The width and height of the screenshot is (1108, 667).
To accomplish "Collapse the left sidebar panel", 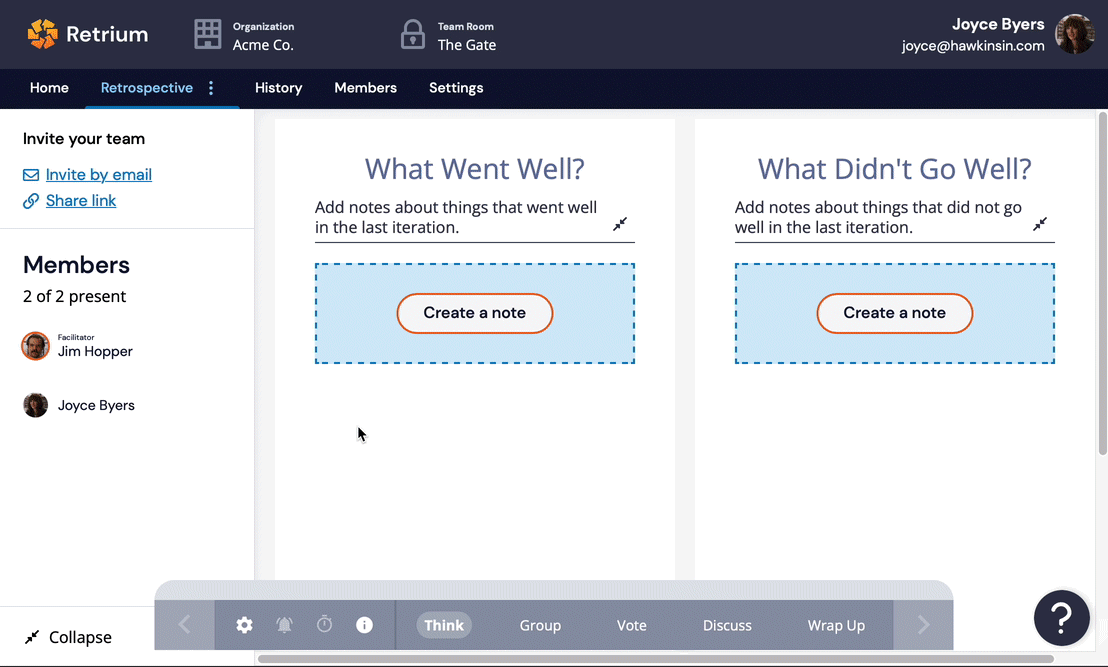I will [x=68, y=637].
